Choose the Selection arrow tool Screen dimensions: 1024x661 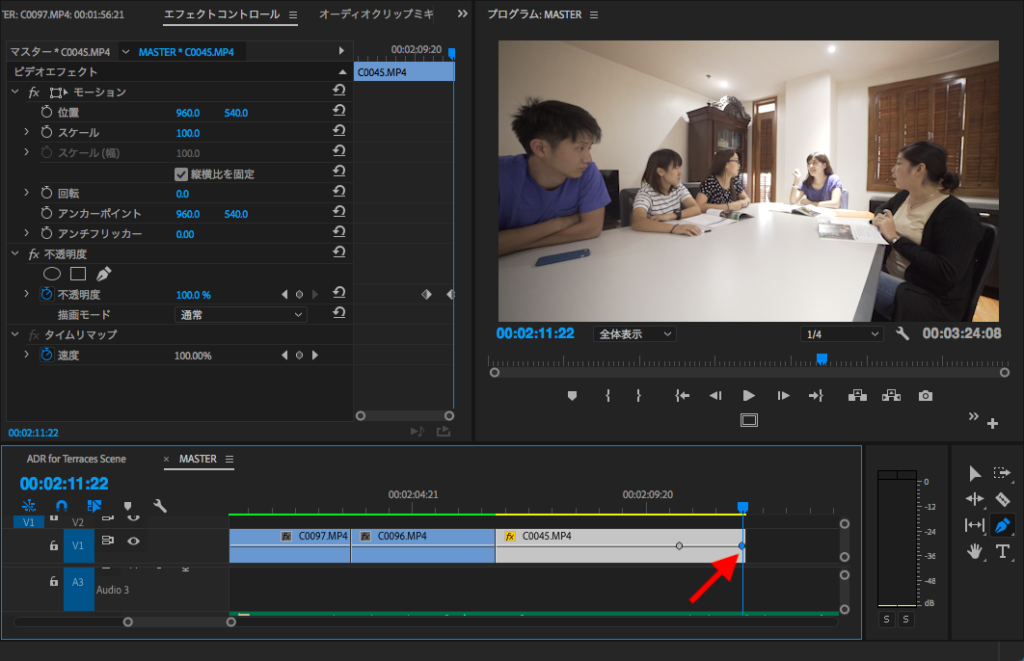(x=975, y=473)
